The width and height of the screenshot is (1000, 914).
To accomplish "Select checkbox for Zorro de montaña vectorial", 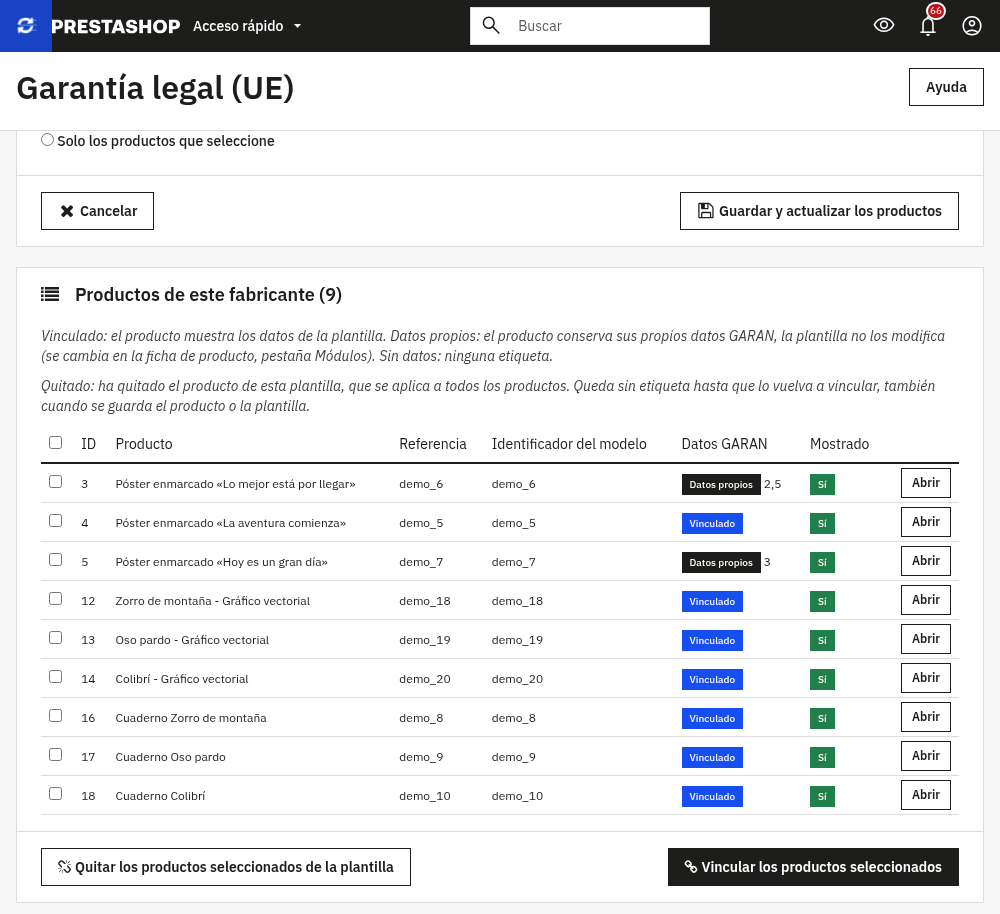I will [x=55, y=598].
